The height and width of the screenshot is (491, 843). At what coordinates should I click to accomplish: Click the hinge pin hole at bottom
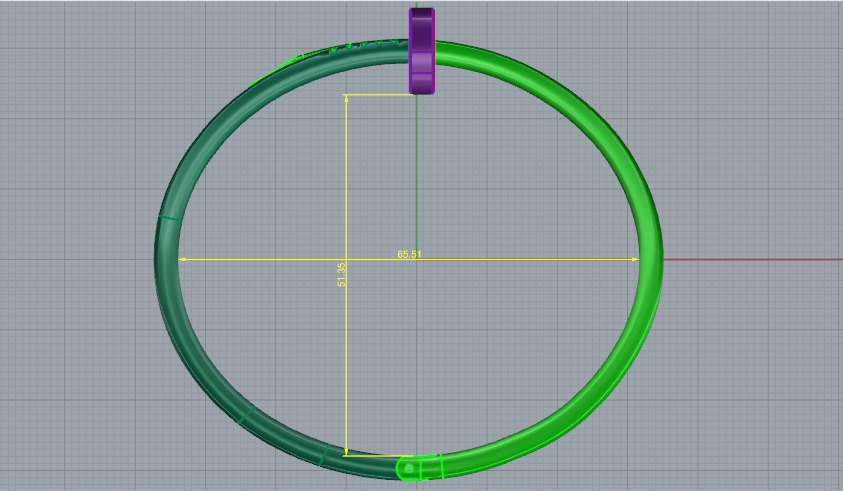(x=409, y=468)
